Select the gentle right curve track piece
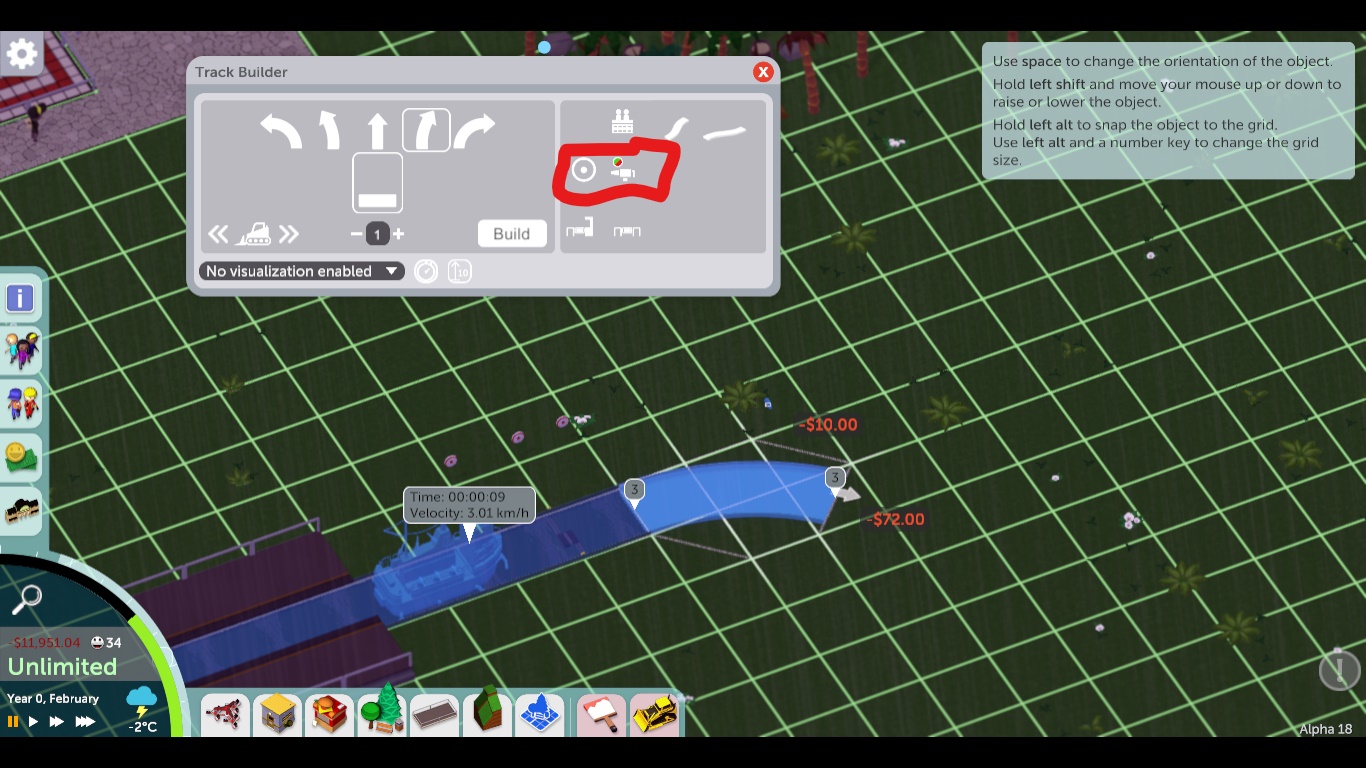This screenshot has width=1366, height=768. click(x=426, y=131)
